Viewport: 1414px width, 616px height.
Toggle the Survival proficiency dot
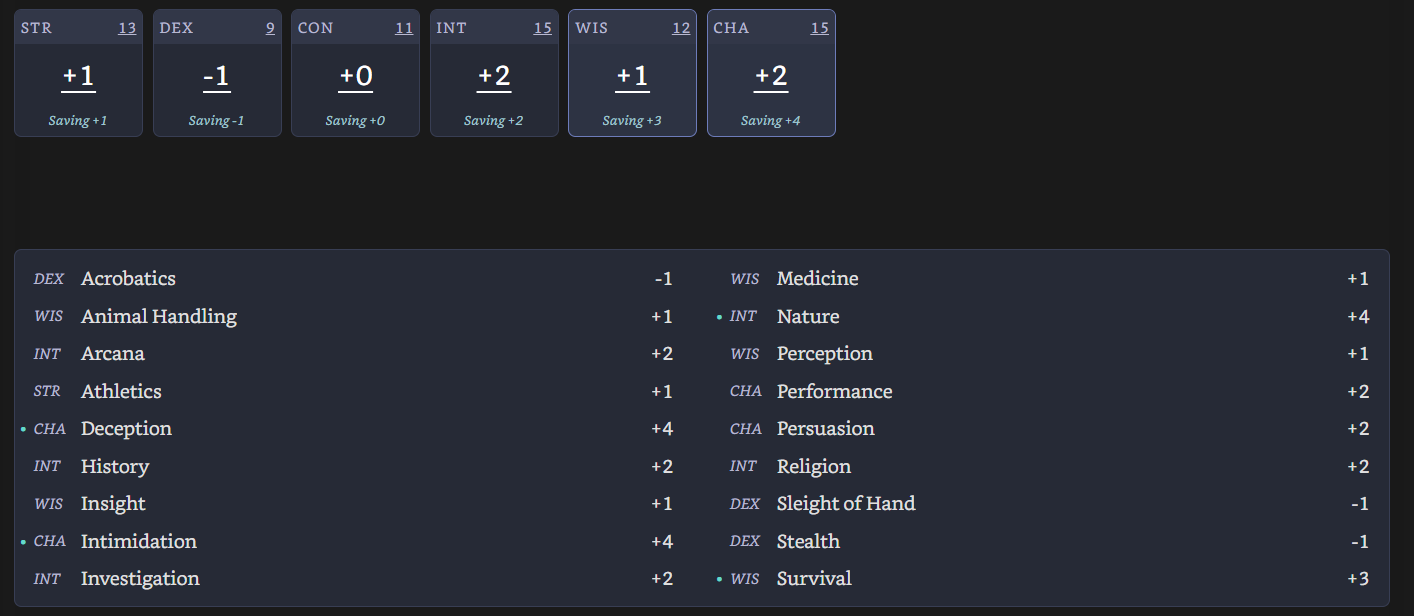[719, 579]
